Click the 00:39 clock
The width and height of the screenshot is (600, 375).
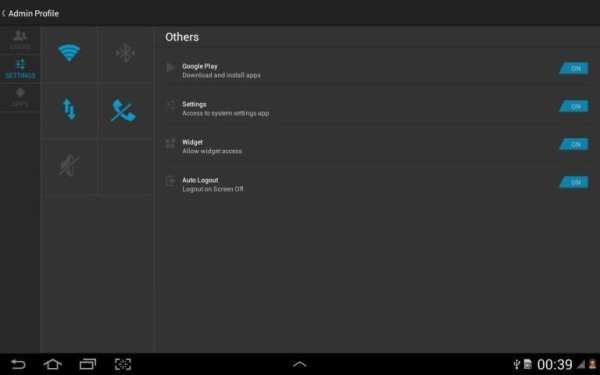pyautogui.click(x=554, y=364)
